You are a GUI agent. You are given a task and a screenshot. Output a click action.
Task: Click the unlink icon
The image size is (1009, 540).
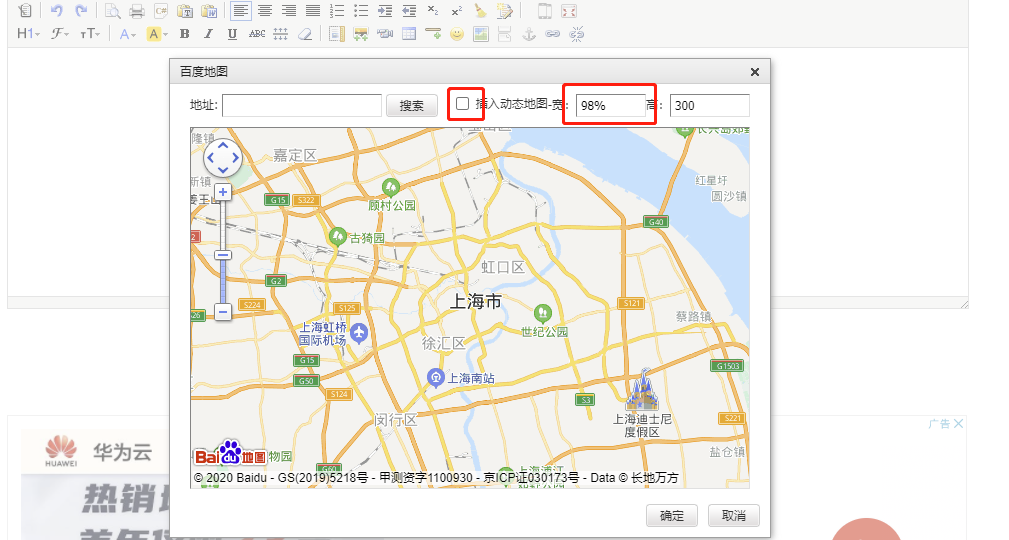tap(577, 34)
